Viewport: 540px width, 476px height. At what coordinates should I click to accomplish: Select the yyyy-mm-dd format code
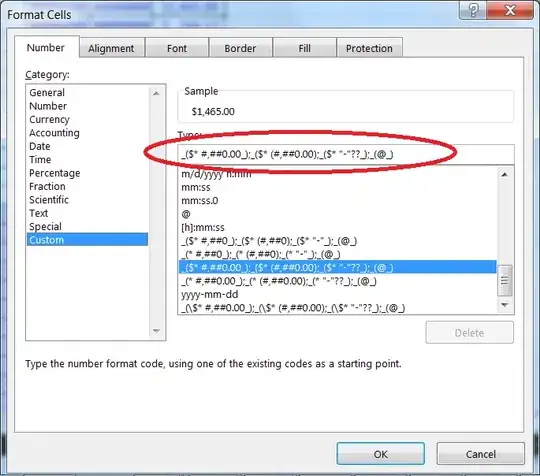pos(338,294)
